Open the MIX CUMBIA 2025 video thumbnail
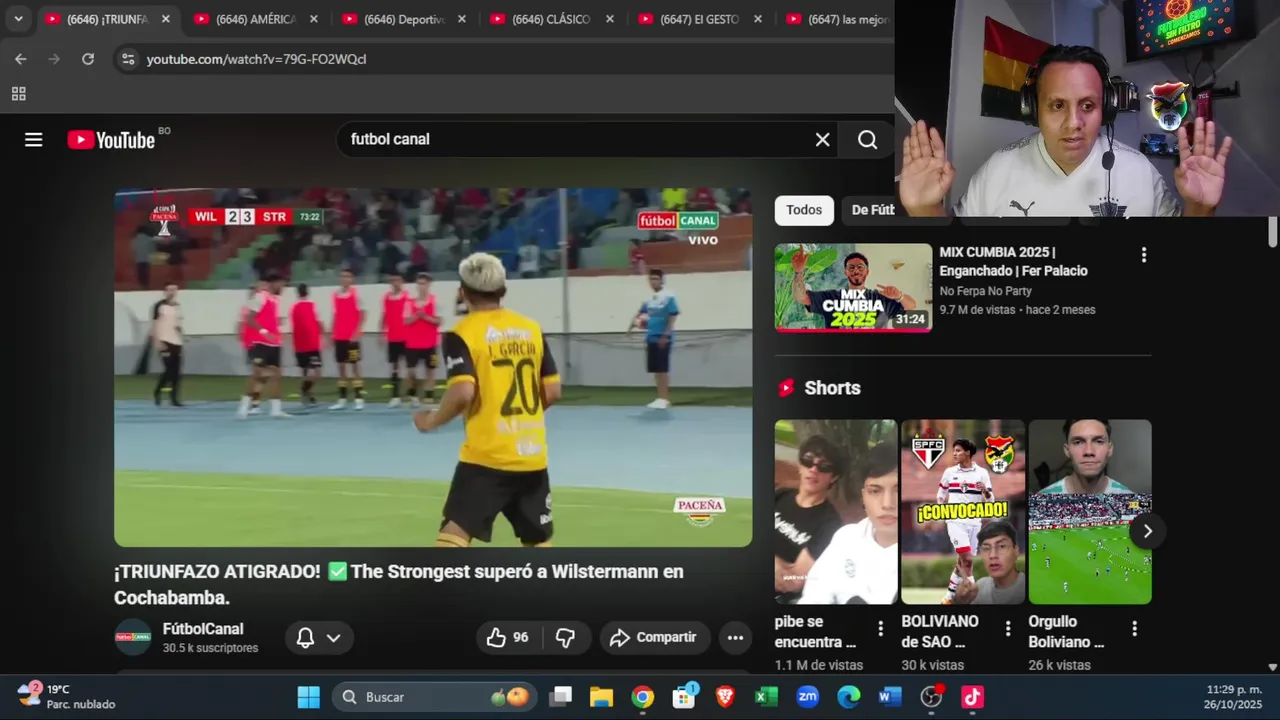Viewport: 1280px width, 720px height. point(853,287)
